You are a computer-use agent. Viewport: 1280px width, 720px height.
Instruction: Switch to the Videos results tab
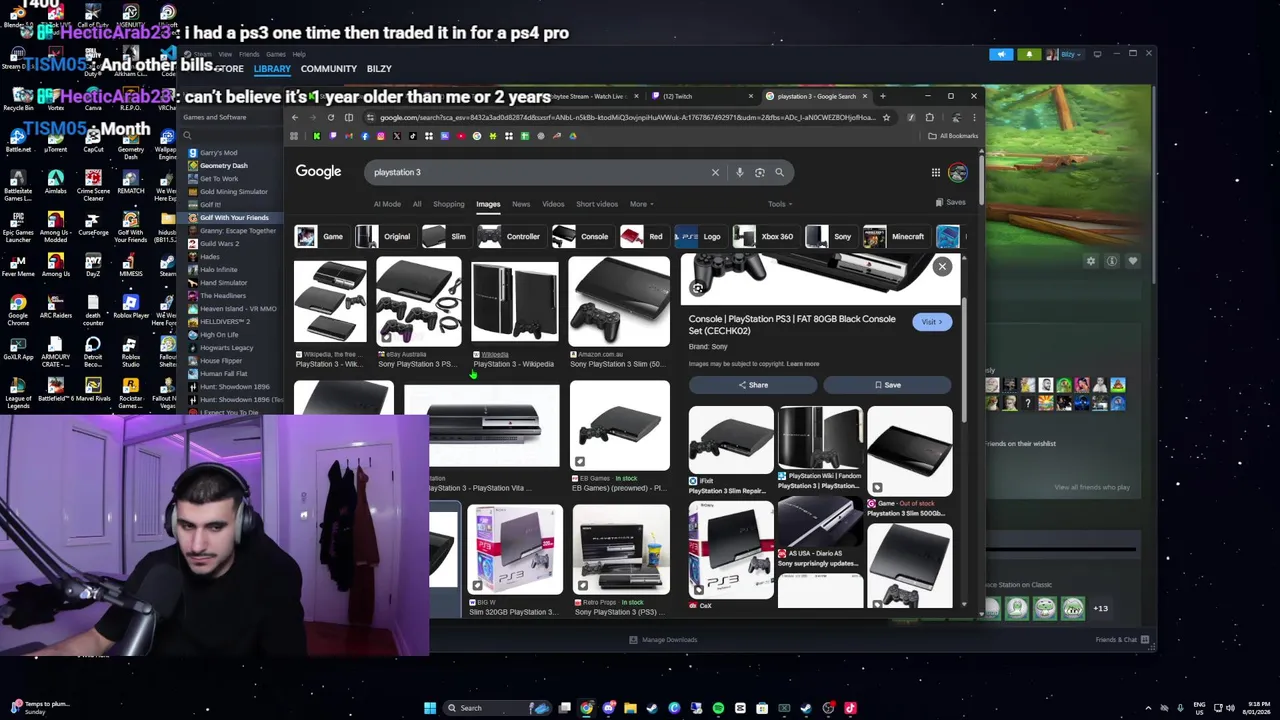(553, 204)
